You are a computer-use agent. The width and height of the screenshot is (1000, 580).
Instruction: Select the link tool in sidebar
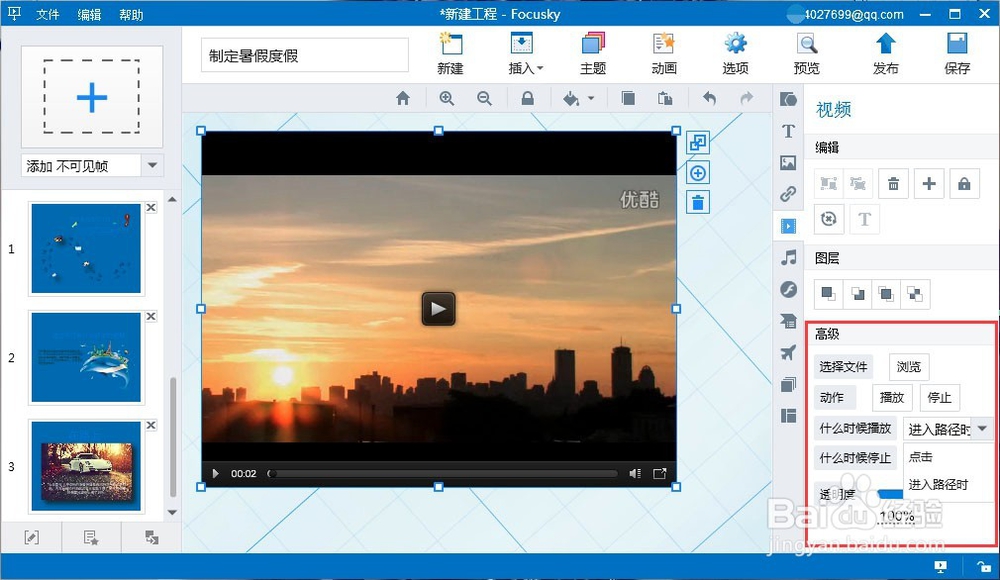click(788, 193)
